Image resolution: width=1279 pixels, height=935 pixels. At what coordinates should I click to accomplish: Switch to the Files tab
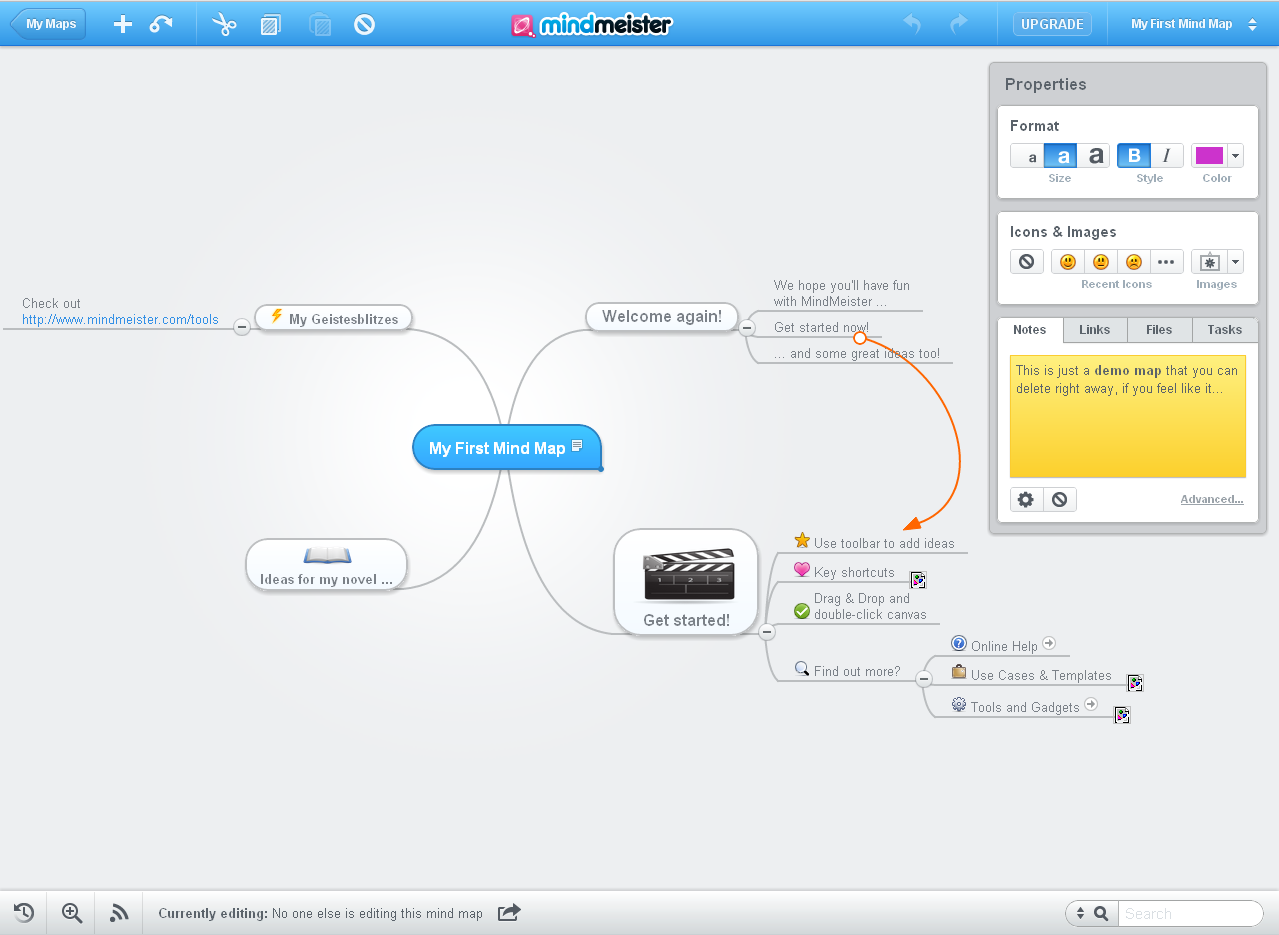click(1159, 330)
